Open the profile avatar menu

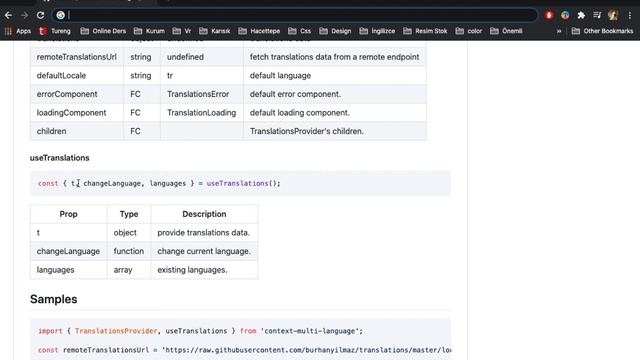tap(613, 15)
